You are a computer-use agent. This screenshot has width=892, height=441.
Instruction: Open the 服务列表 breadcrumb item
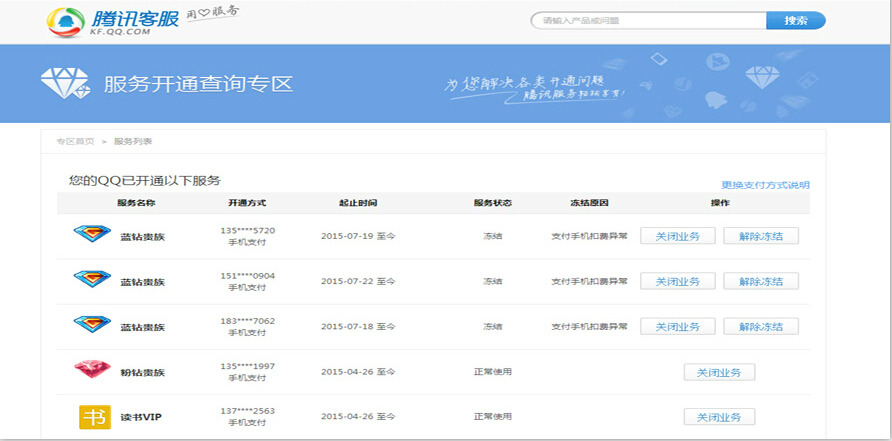(x=133, y=141)
